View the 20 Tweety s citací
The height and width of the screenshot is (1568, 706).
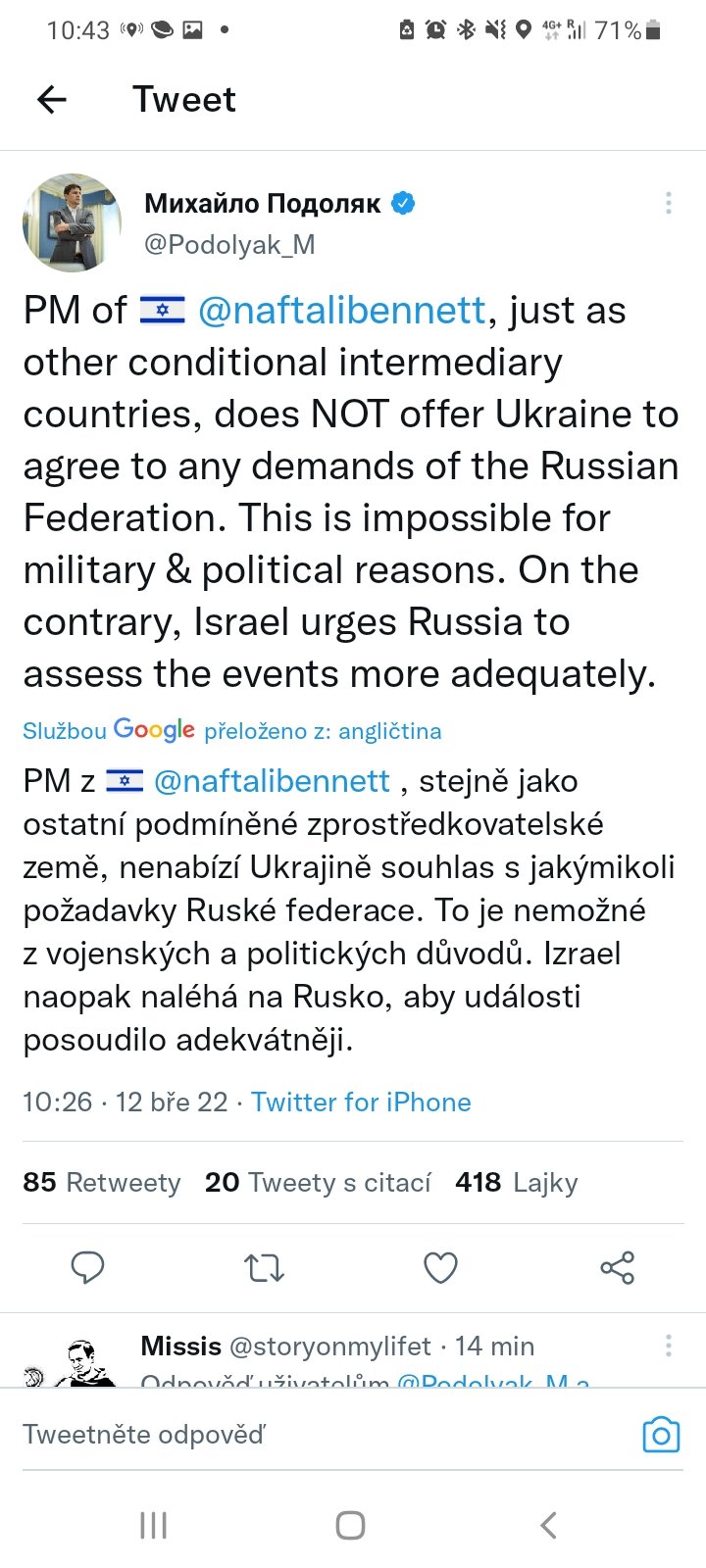tap(318, 1183)
